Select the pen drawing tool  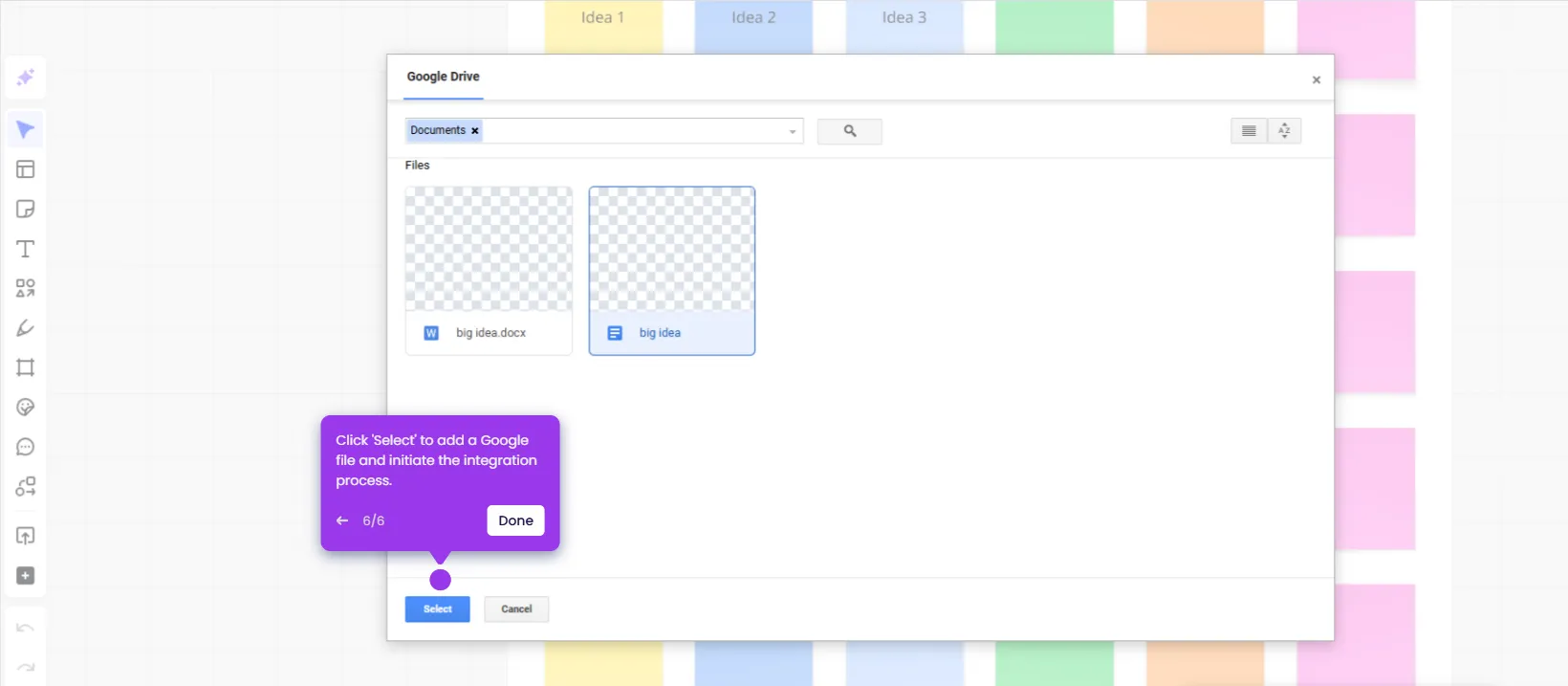26,328
